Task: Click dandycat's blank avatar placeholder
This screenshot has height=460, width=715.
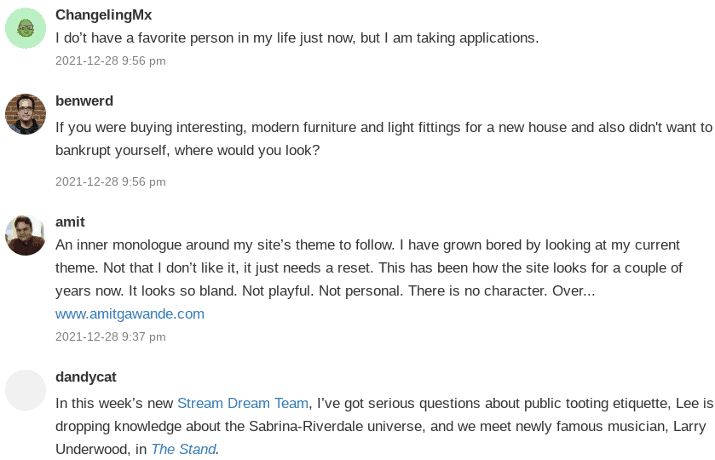Action: [x=26, y=390]
